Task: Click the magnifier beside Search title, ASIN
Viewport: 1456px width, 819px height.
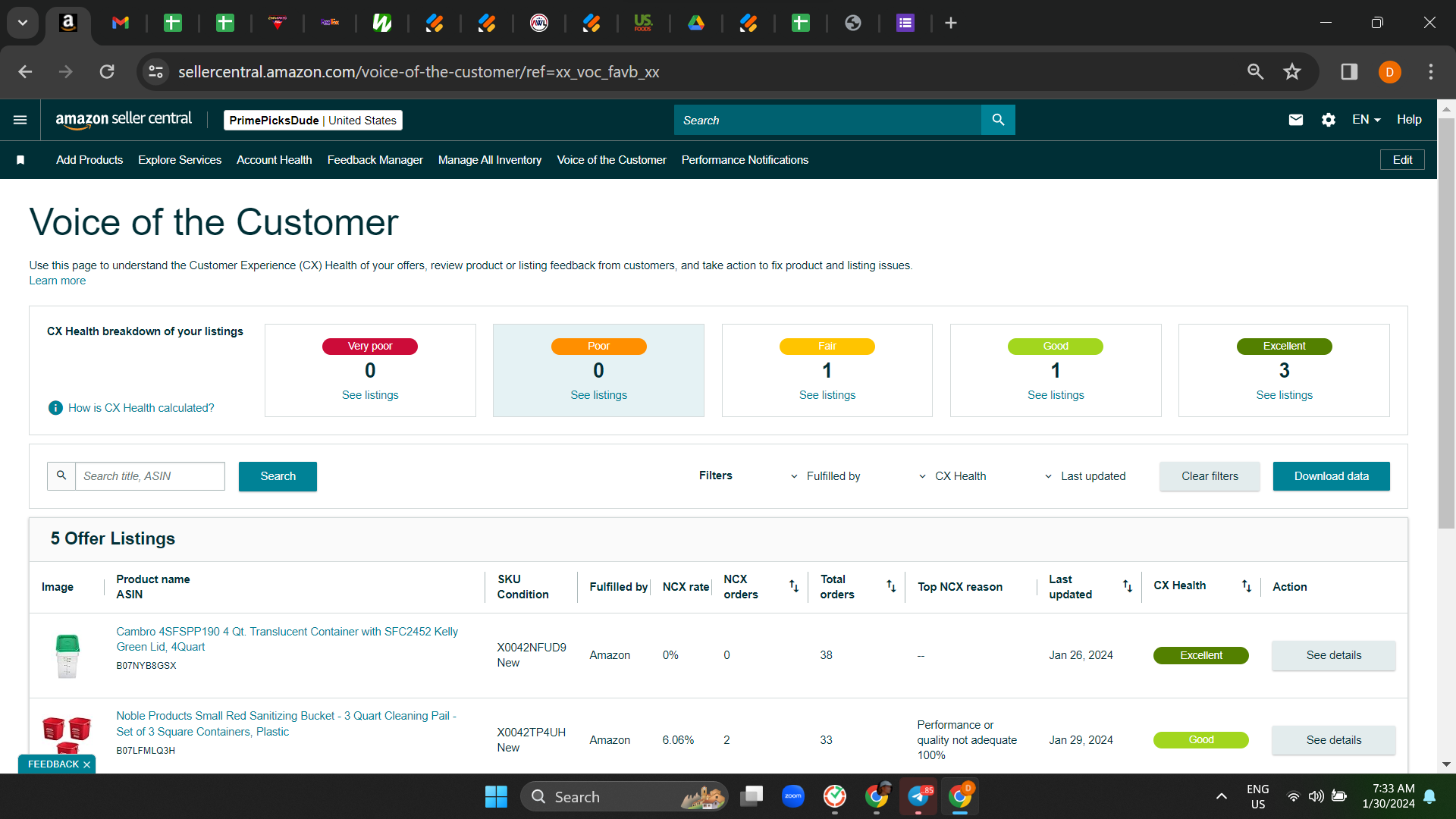Action: coord(61,476)
